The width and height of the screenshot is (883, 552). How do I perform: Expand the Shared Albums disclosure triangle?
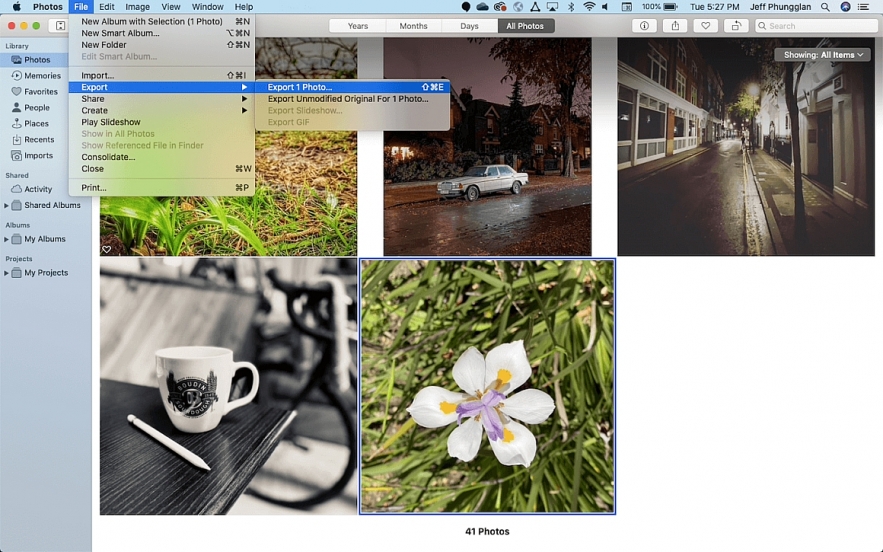(7, 206)
